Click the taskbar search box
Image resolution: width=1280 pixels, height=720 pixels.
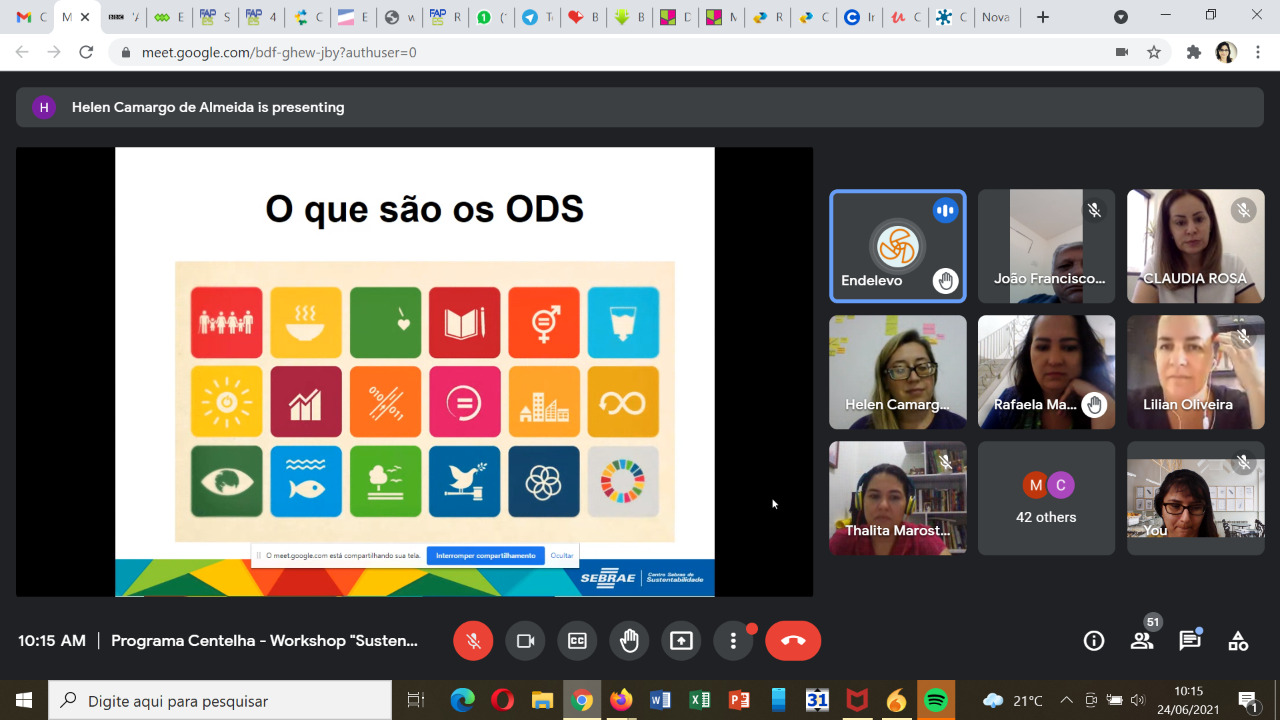coord(220,700)
